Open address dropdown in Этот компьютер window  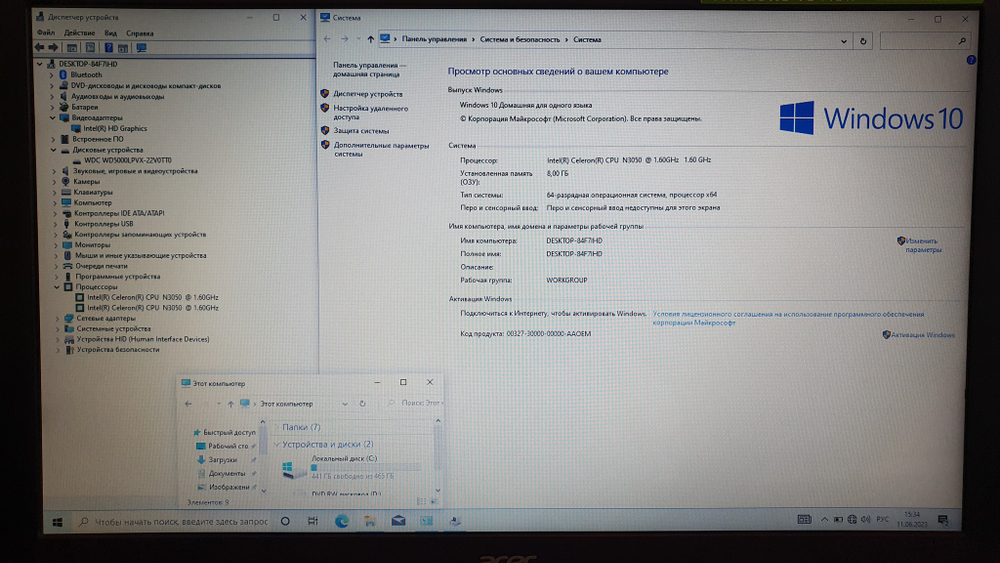344,404
